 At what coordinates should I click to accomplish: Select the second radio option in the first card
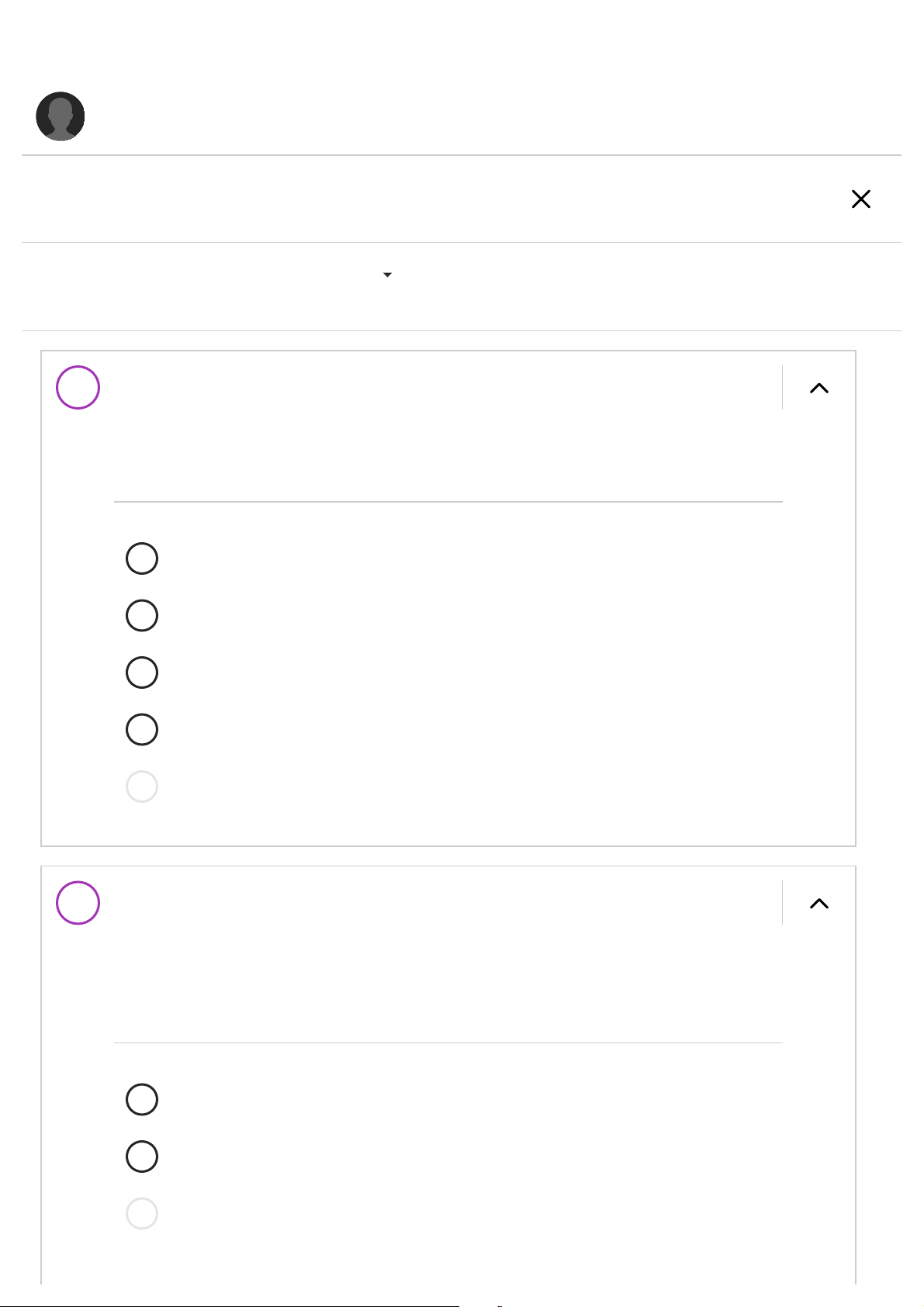coord(142,616)
